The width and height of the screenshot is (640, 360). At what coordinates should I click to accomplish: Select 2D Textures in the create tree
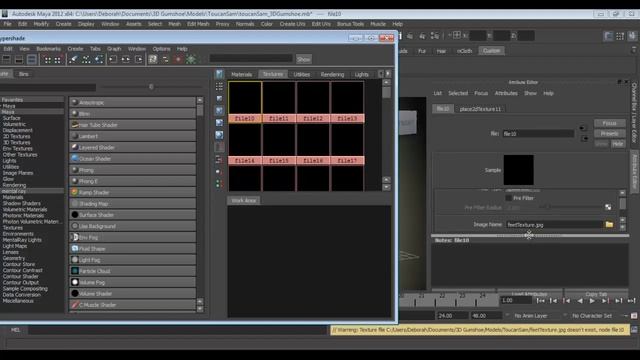point(16,136)
